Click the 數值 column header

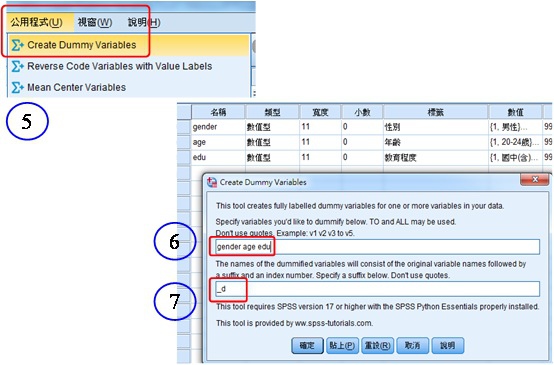pyautogui.click(x=515, y=112)
